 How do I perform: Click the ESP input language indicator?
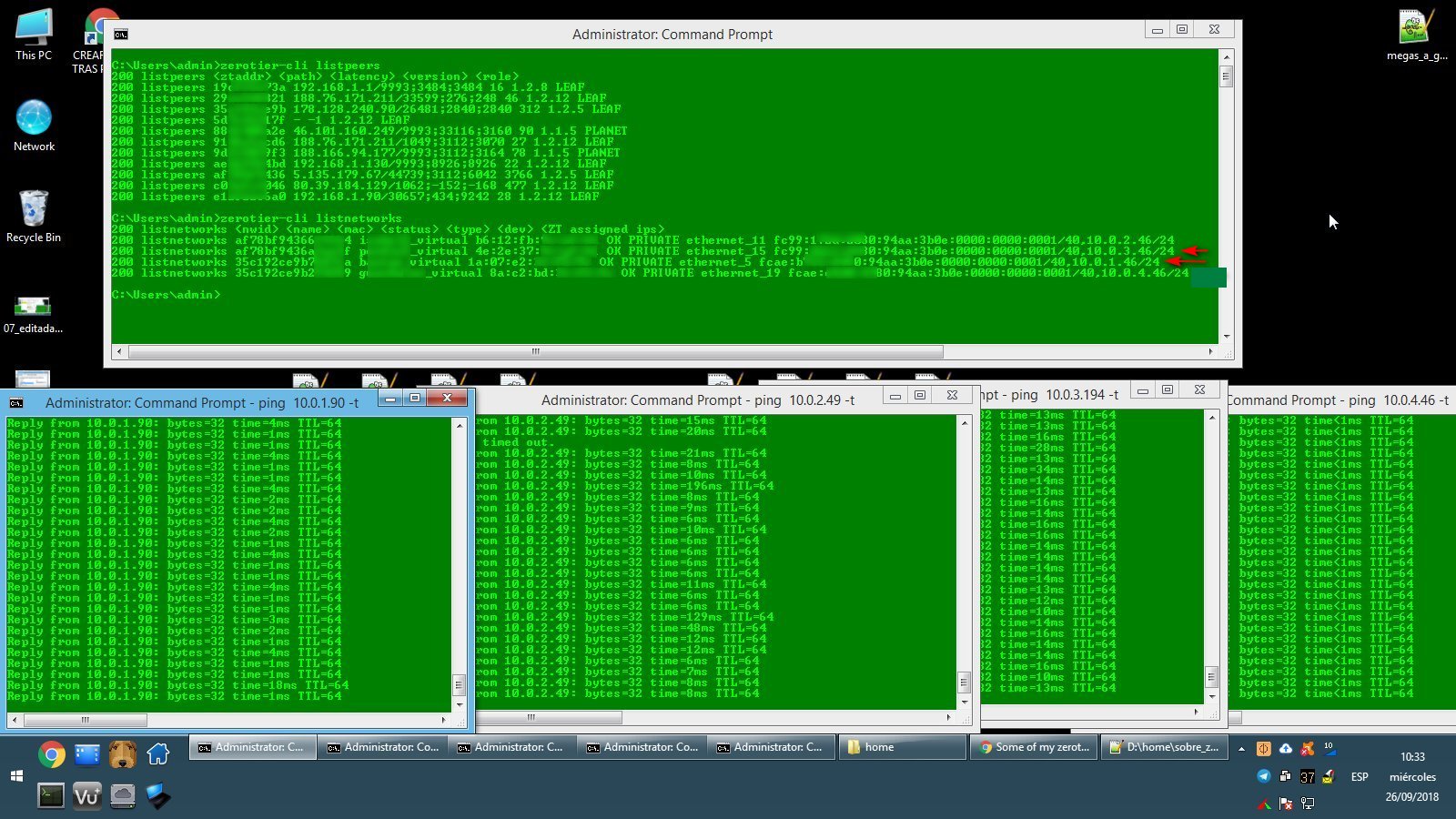(x=1360, y=776)
